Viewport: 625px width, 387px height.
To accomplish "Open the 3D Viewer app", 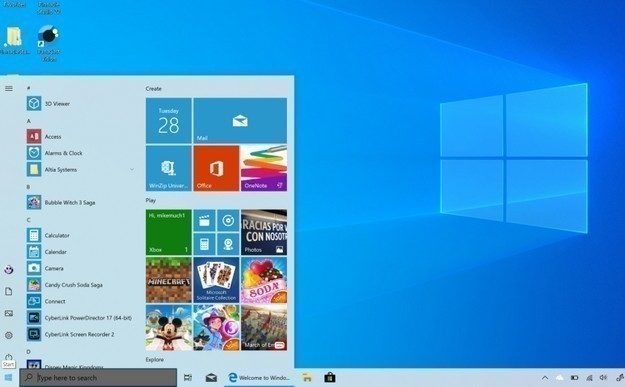I will [x=80, y=104].
